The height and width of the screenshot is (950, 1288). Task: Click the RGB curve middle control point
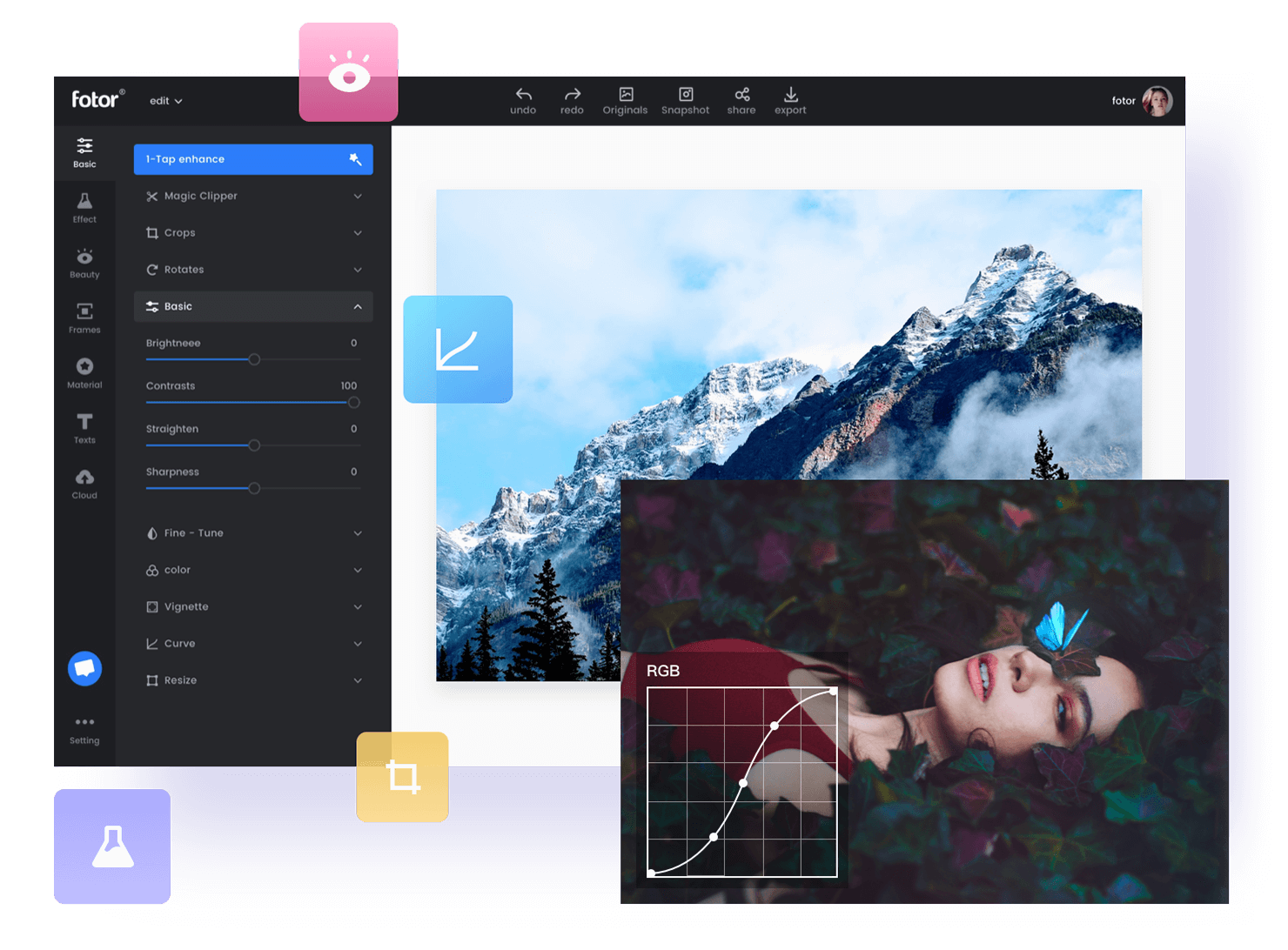click(742, 783)
